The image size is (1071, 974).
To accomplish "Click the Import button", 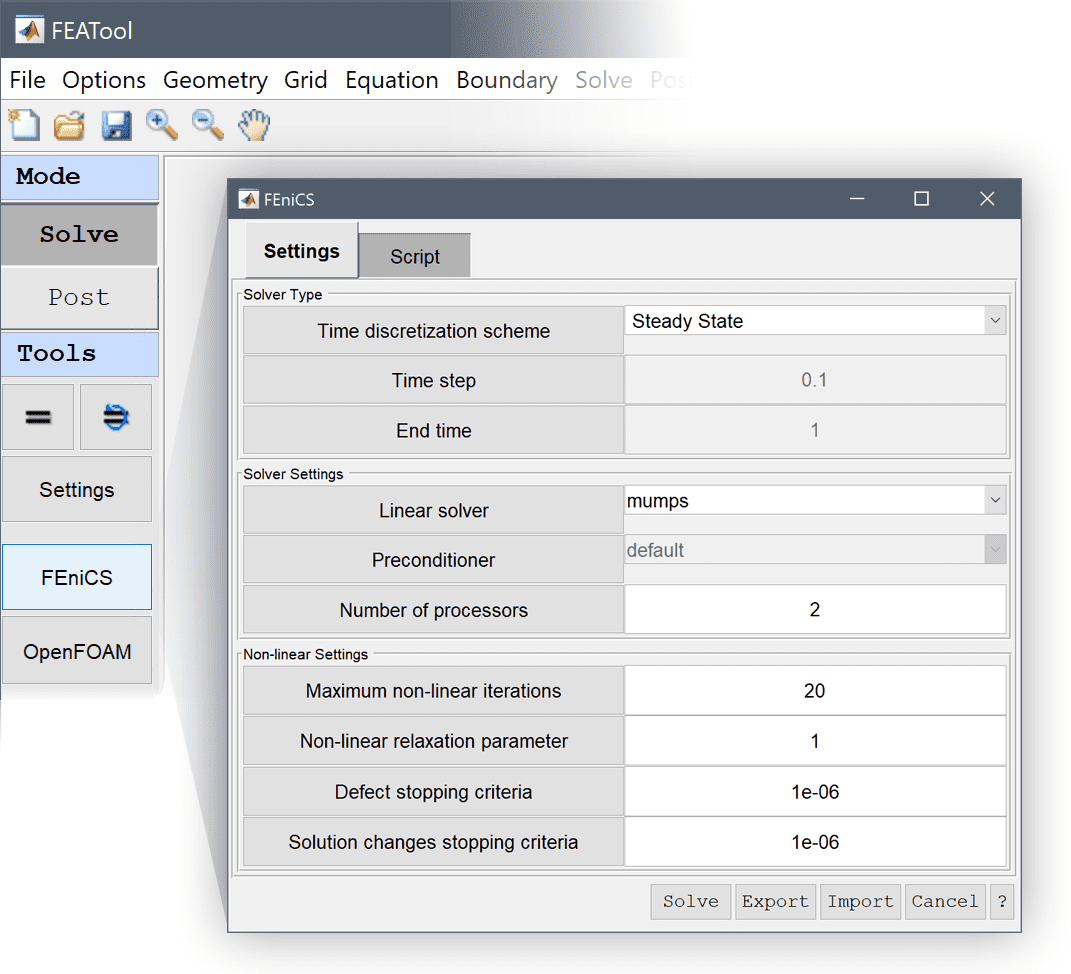I will pos(860,902).
